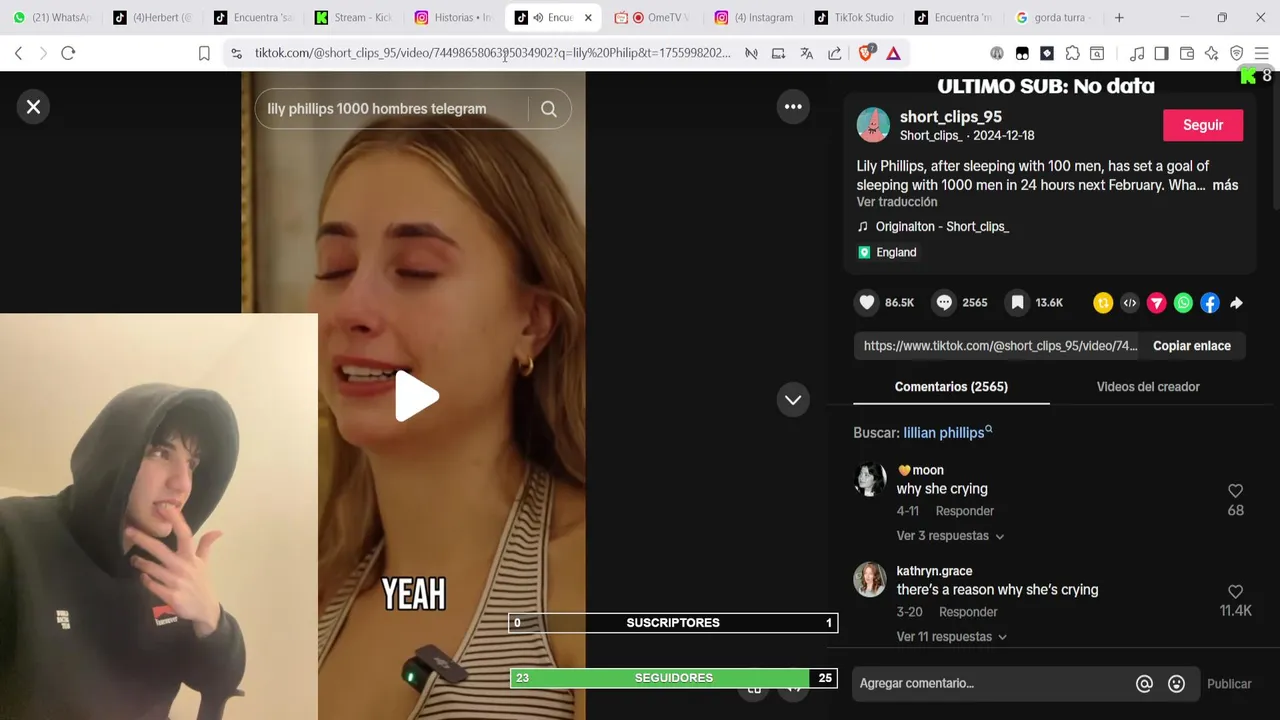The width and height of the screenshot is (1280, 720).
Task: Expand "Ver 3 respuestas" replies
Action: (950, 536)
